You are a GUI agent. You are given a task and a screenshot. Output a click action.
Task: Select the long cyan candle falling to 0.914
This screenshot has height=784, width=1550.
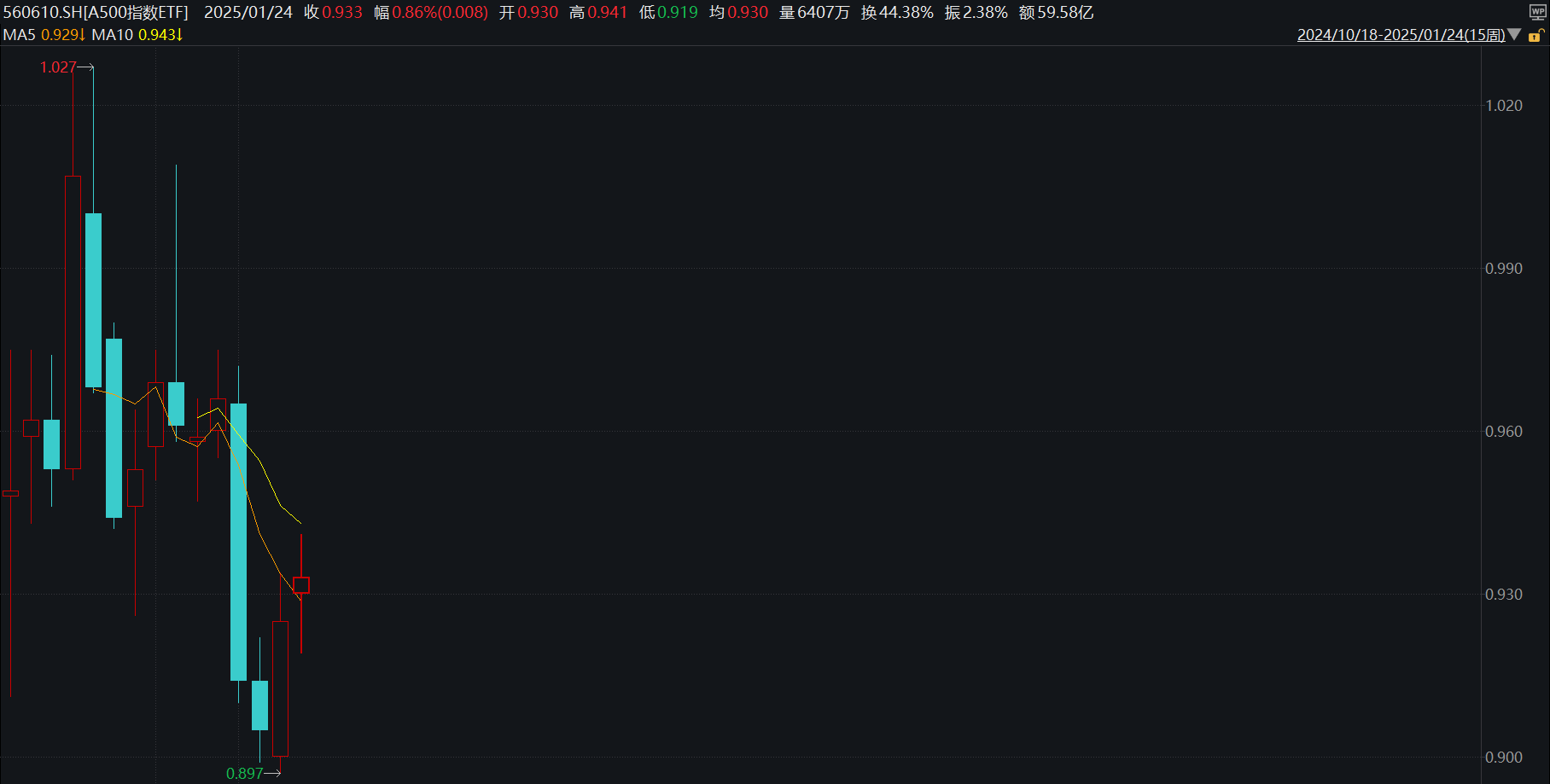238,542
